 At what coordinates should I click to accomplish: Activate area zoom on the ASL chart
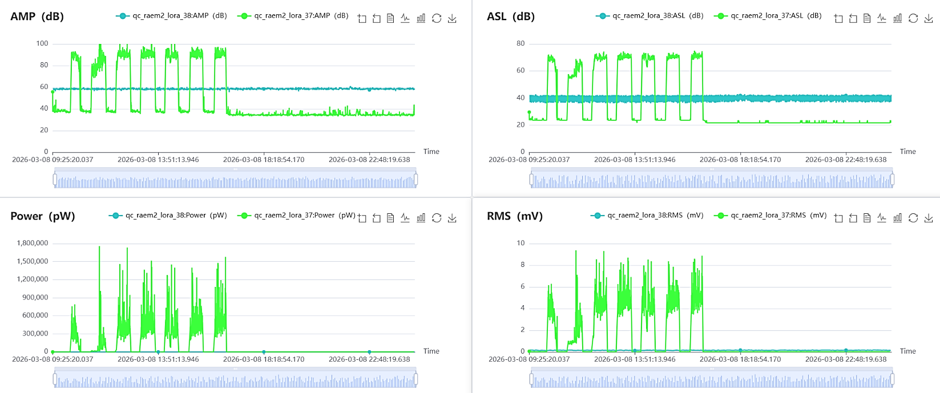click(838, 19)
